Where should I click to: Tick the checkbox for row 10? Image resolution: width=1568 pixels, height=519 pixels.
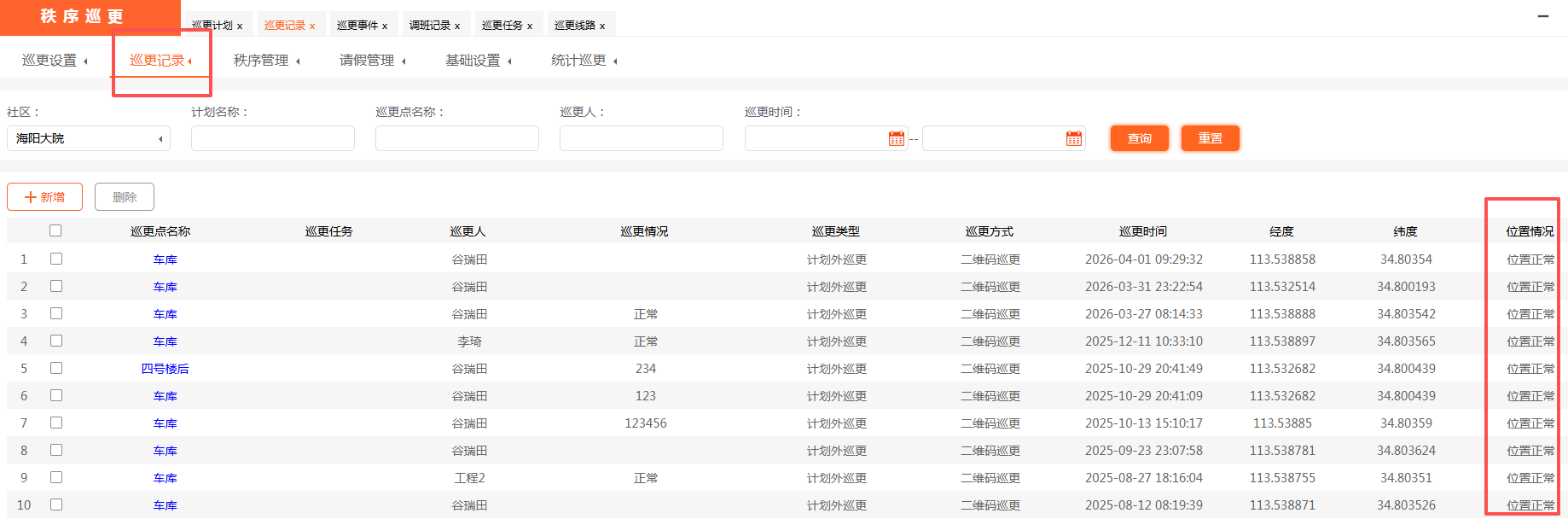[x=56, y=504]
